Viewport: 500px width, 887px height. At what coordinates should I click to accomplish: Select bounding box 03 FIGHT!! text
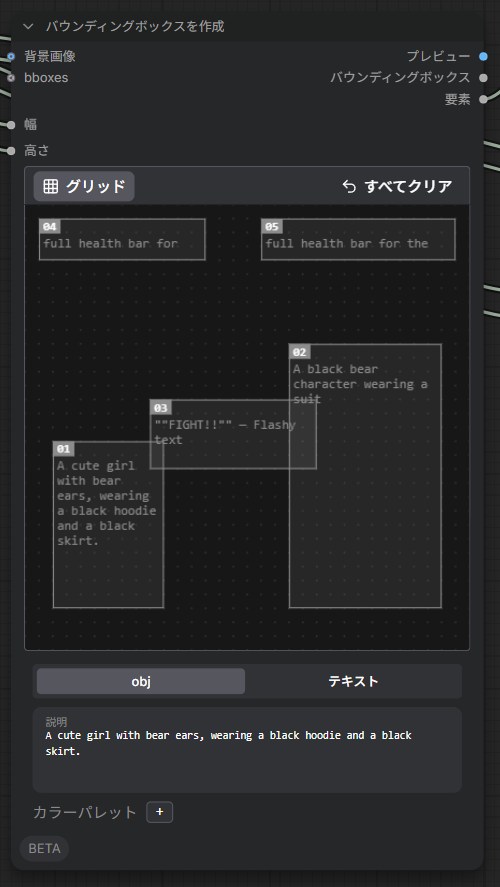(232, 434)
